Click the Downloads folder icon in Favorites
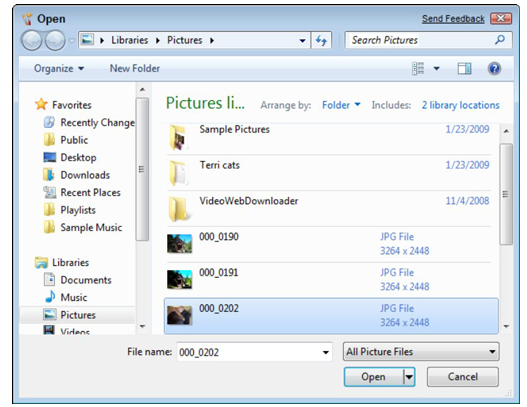 tap(49, 174)
